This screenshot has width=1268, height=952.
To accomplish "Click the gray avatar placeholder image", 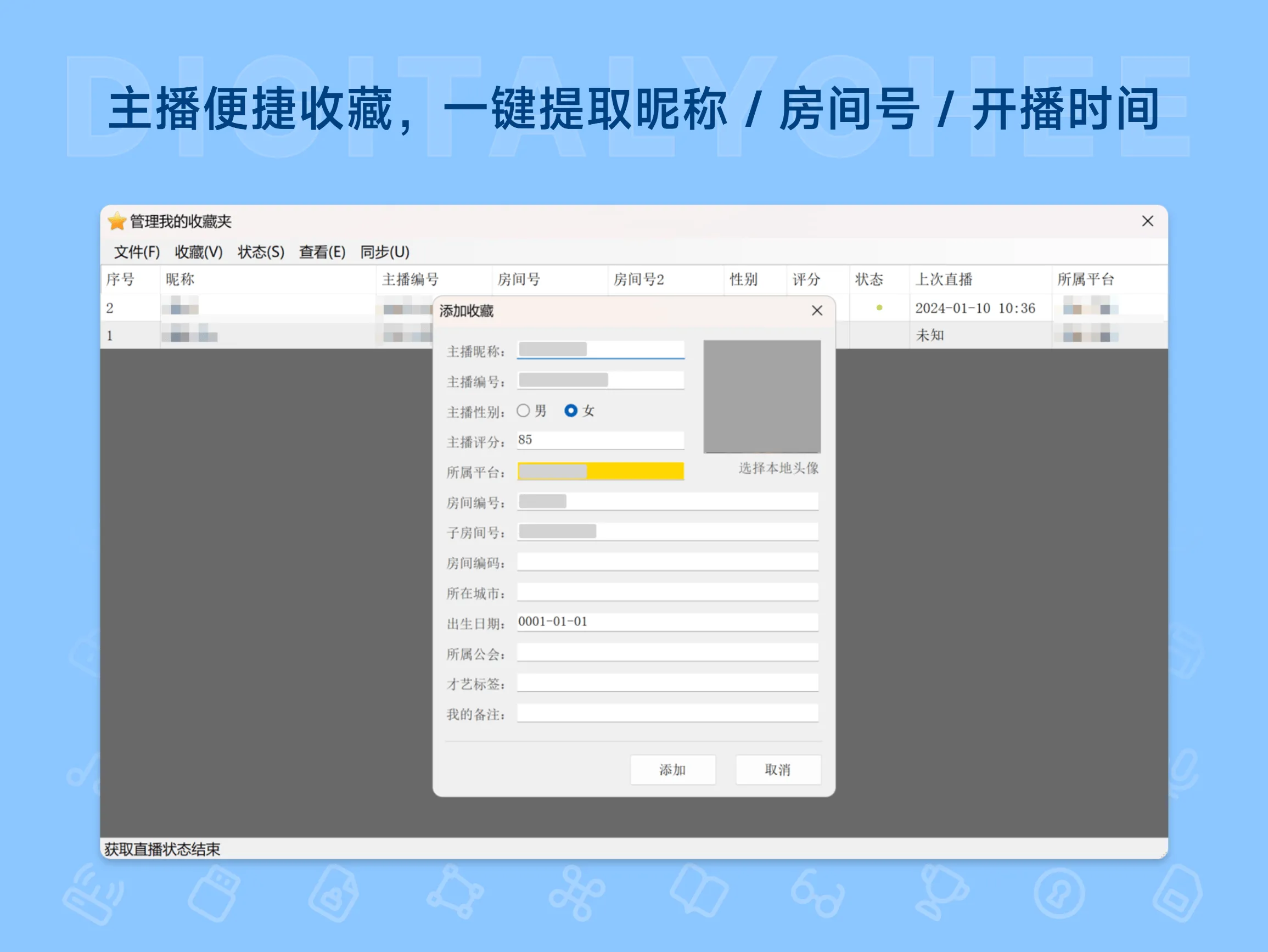I will point(762,396).
